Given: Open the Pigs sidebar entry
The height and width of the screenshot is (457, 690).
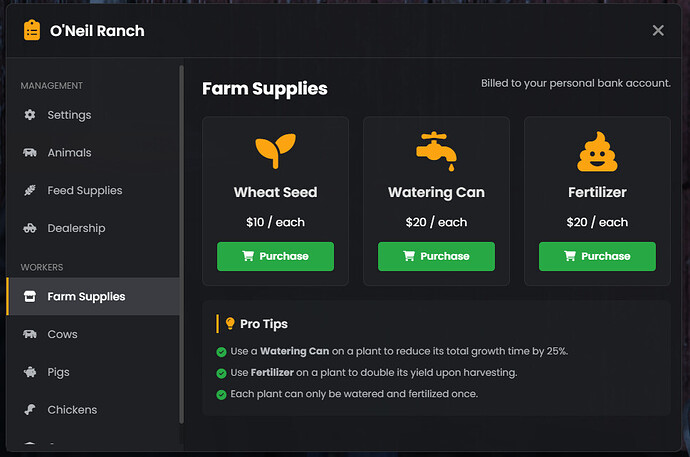Looking at the screenshot, I should tap(58, 372).
